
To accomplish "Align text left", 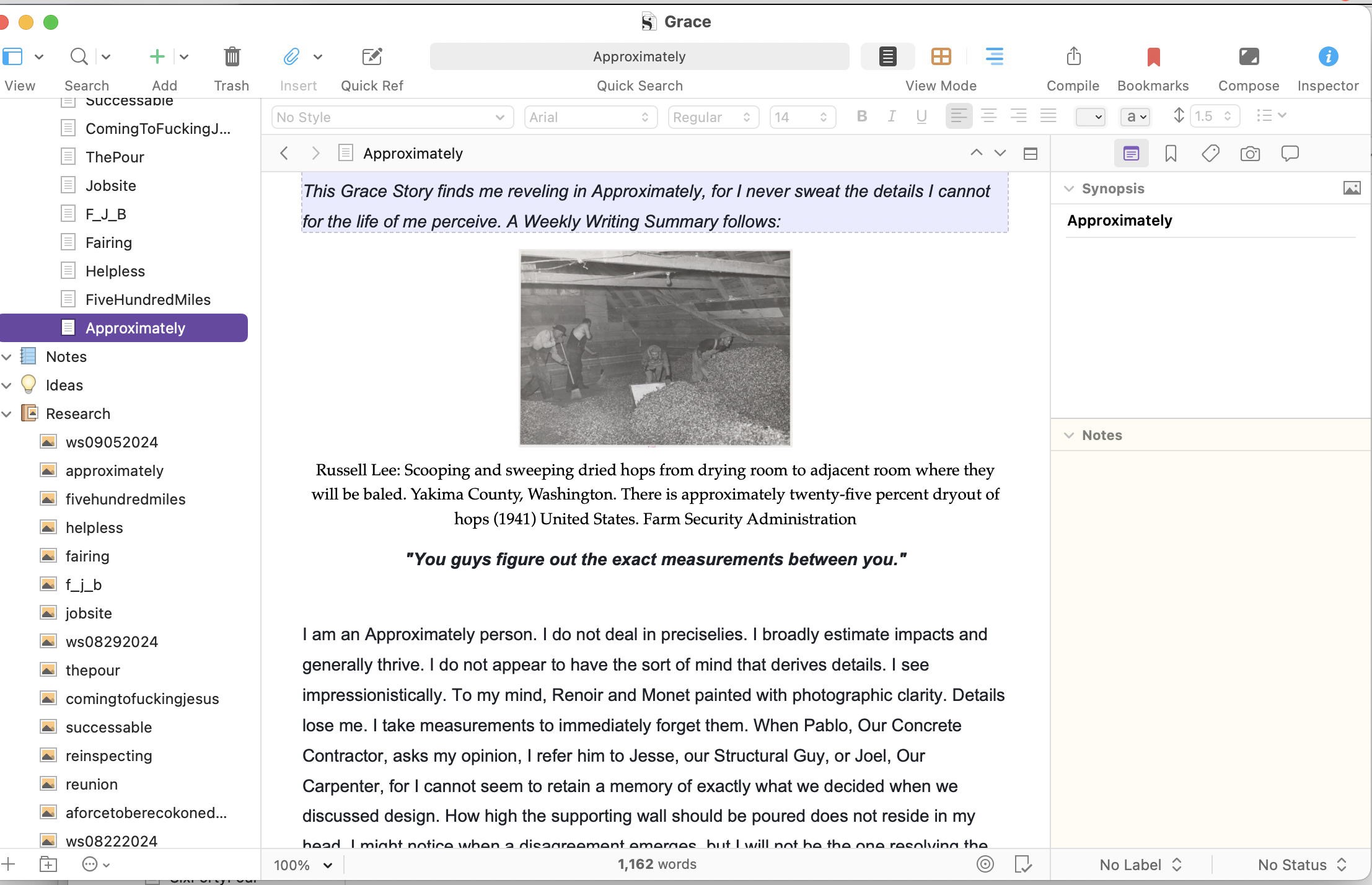I will point(959,116).
